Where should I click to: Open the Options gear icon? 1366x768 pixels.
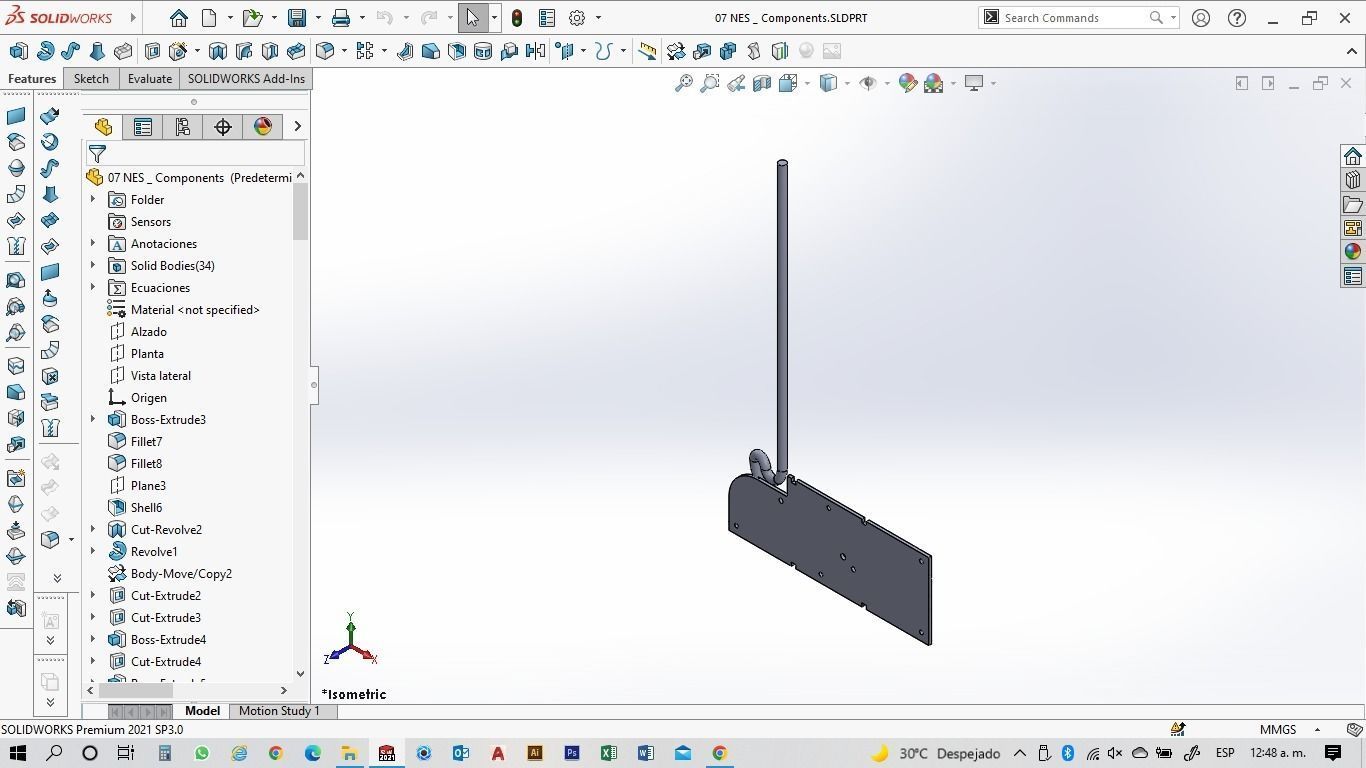[x=577, y=18]
